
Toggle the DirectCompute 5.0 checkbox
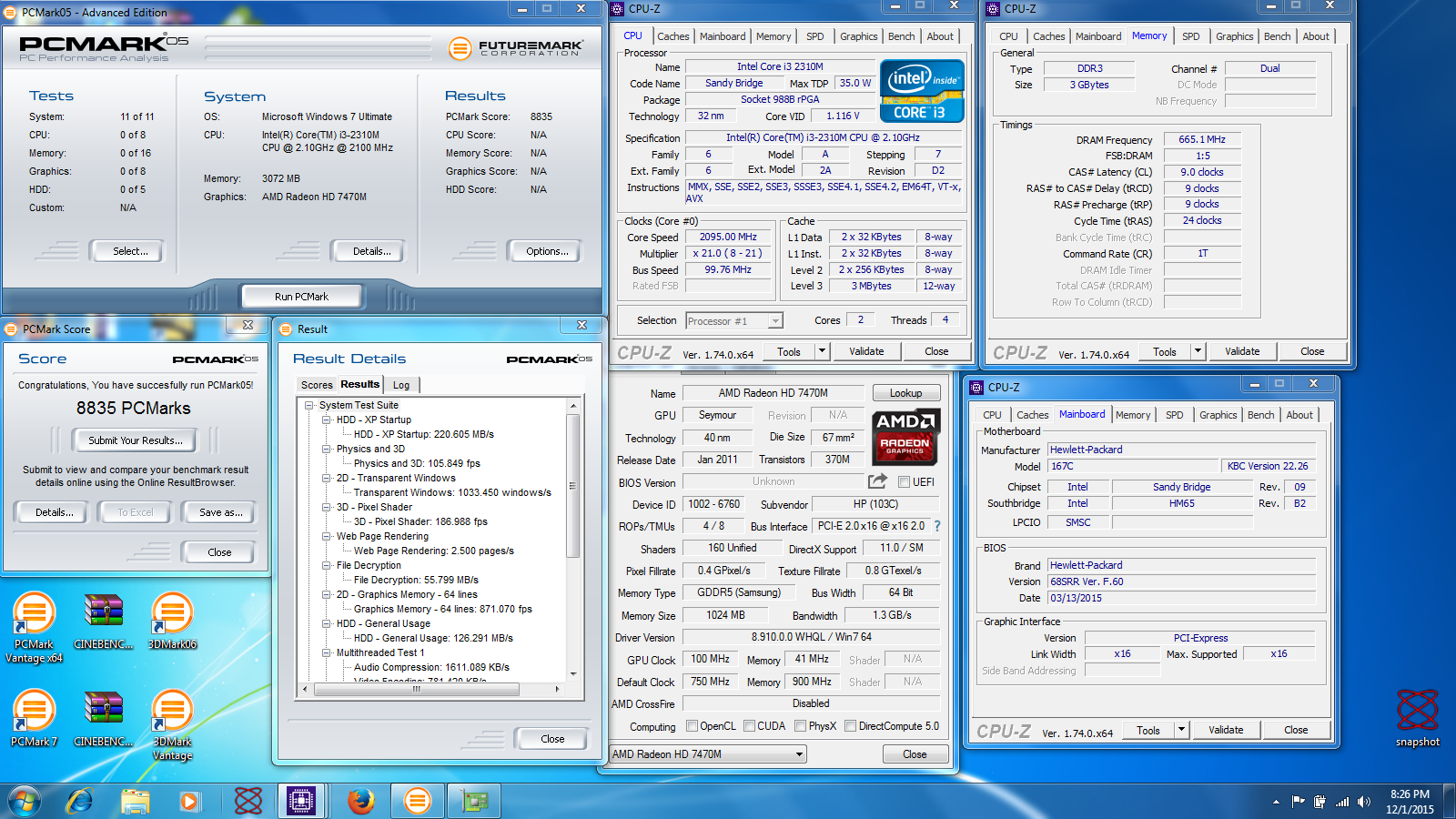click(x=851, y=726)
